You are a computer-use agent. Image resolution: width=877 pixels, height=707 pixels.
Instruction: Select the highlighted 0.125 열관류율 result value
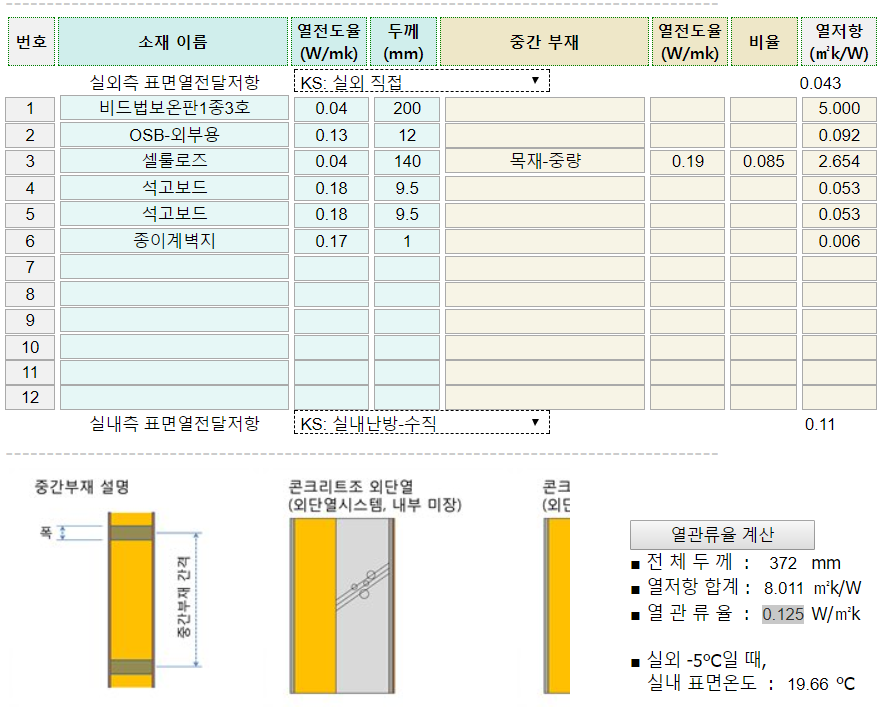coord(782,614)
